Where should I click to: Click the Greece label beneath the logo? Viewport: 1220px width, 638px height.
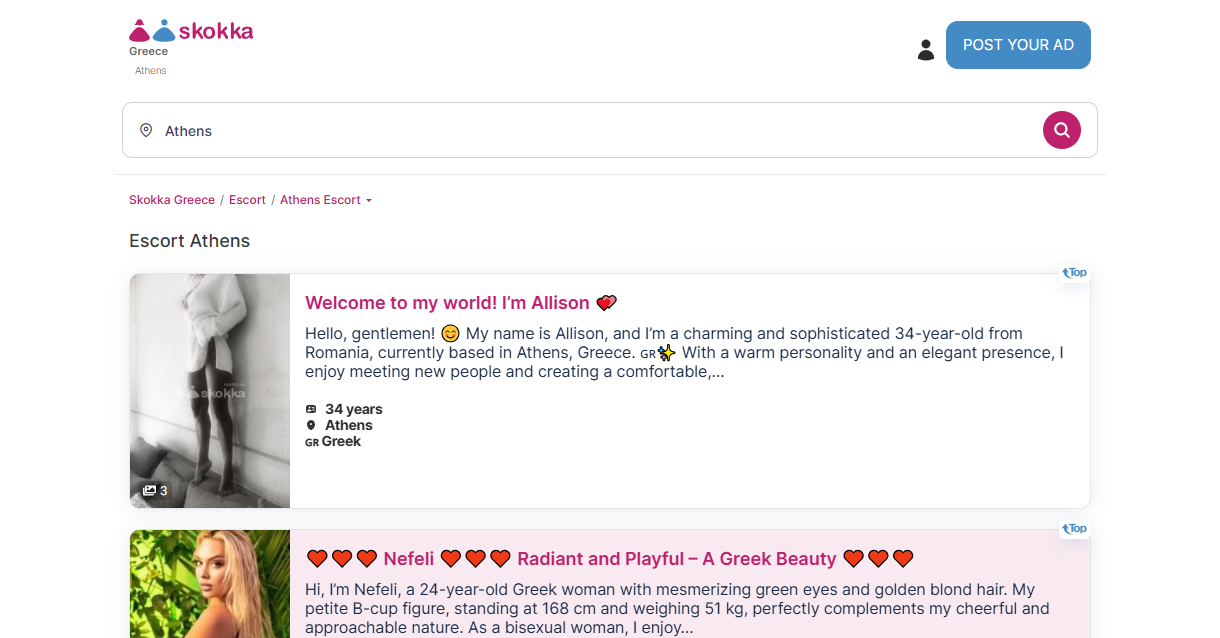click(x=148, y=52)
